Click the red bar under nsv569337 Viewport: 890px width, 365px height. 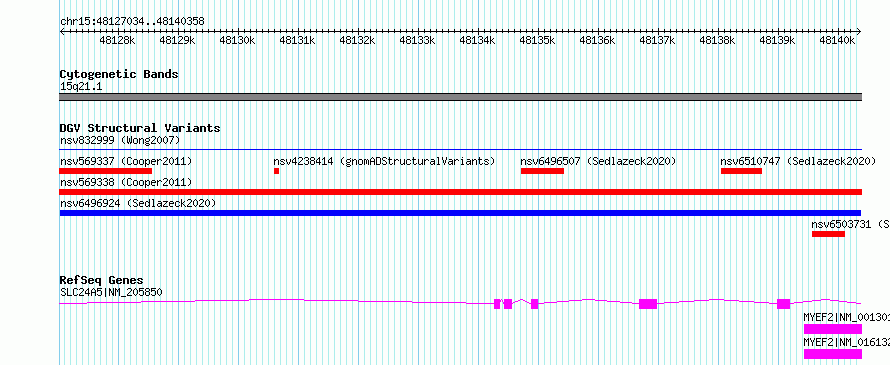point(106,171)
